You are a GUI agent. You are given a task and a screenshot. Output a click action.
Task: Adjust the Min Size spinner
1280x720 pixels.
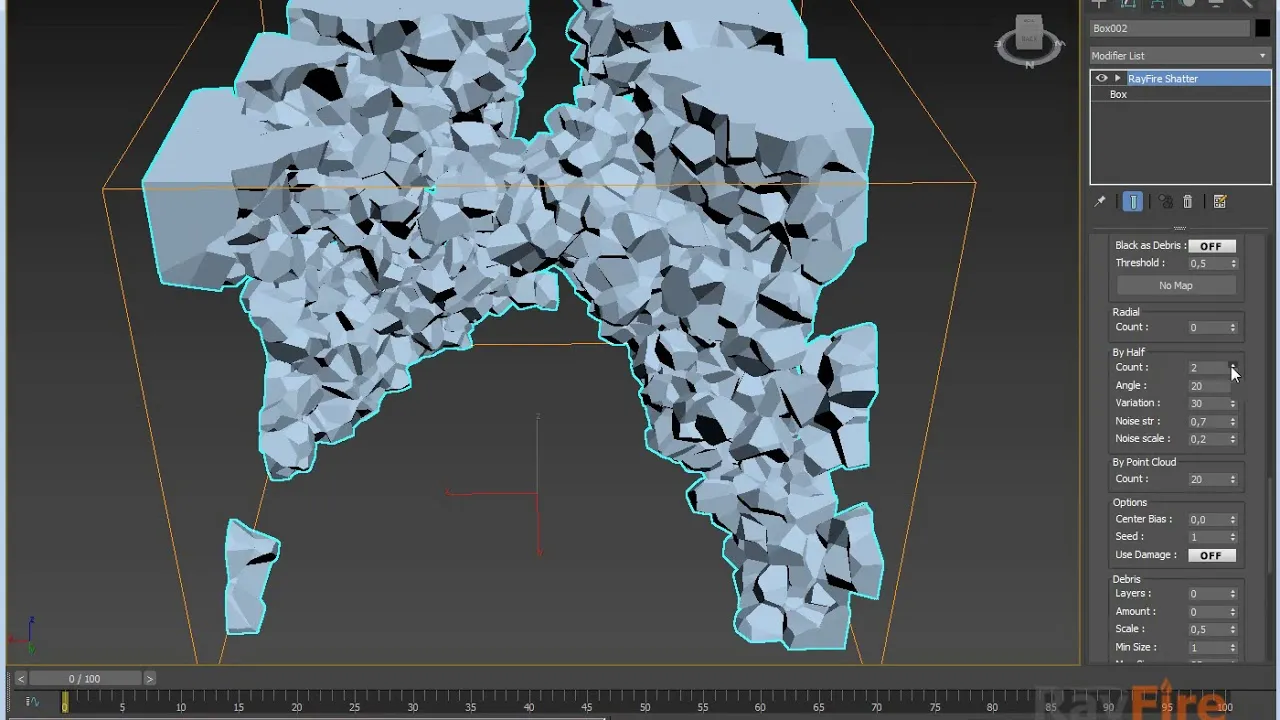[1233, 648]
